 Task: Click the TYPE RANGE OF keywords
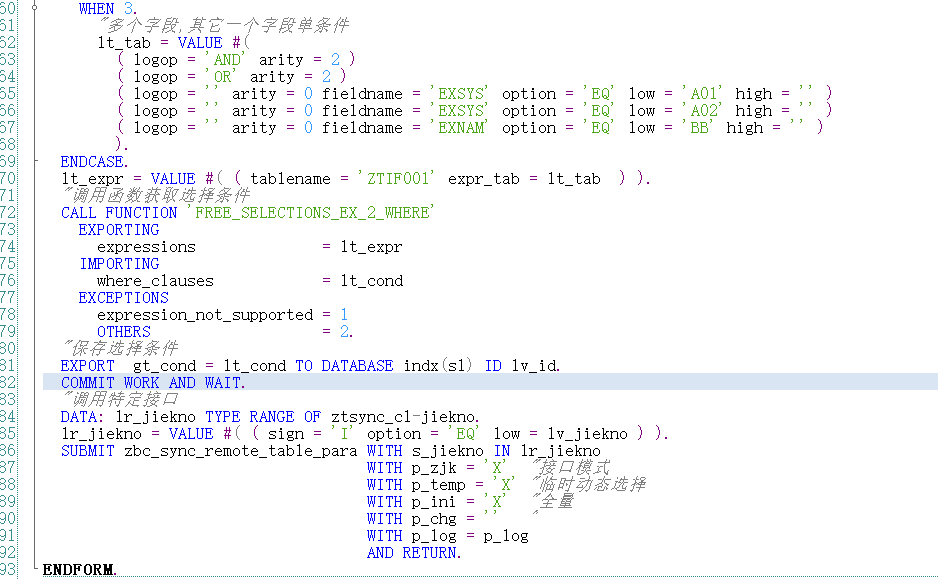(x=263, y=417)
